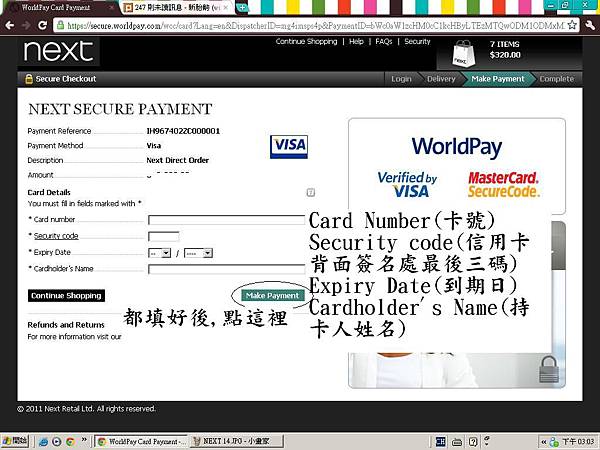Open the Security link in header
The height and width of the screenshot is (450, 600).
(x=417, y=41)
